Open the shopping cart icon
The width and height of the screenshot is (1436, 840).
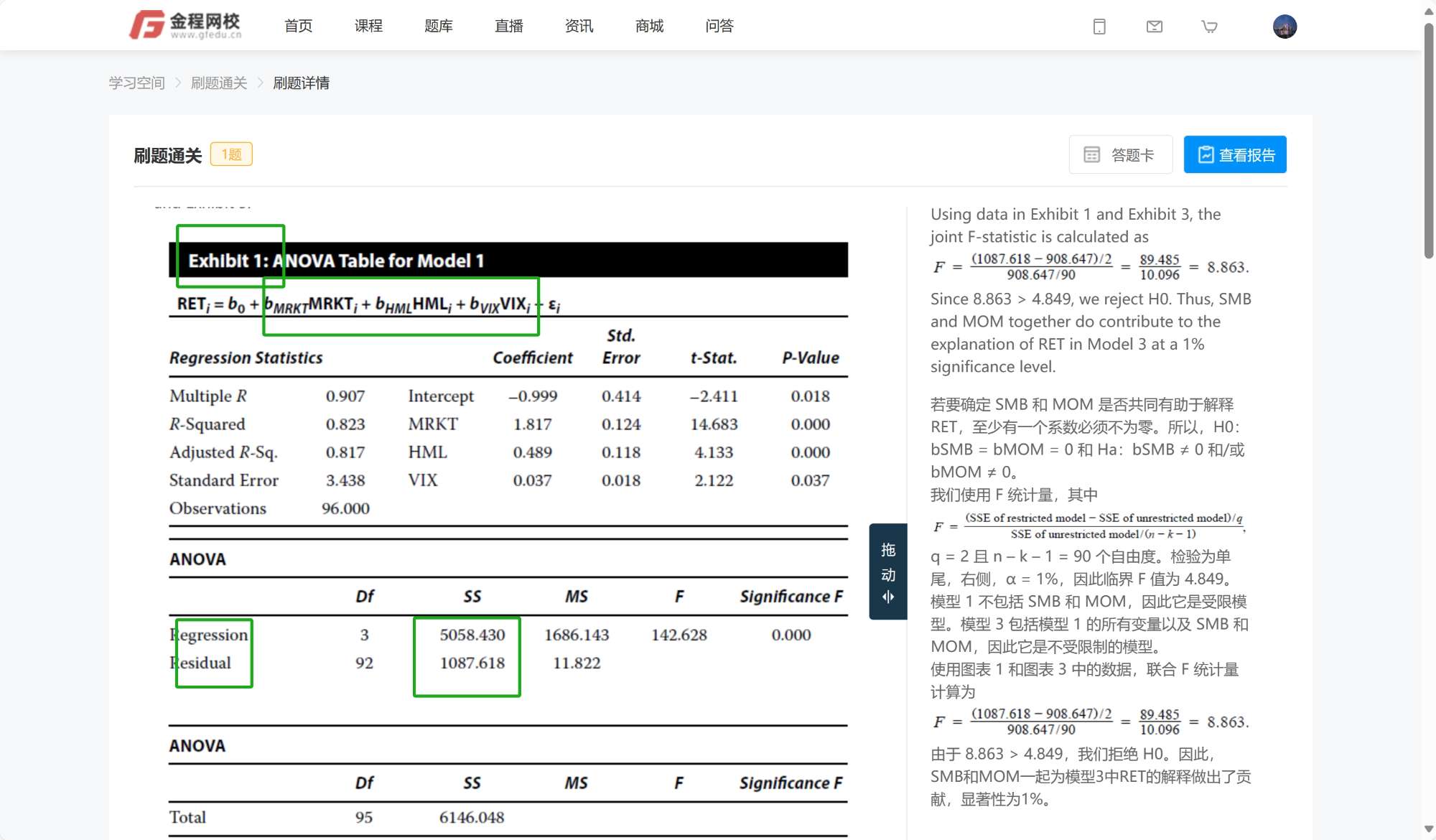tap(1209, 27)
